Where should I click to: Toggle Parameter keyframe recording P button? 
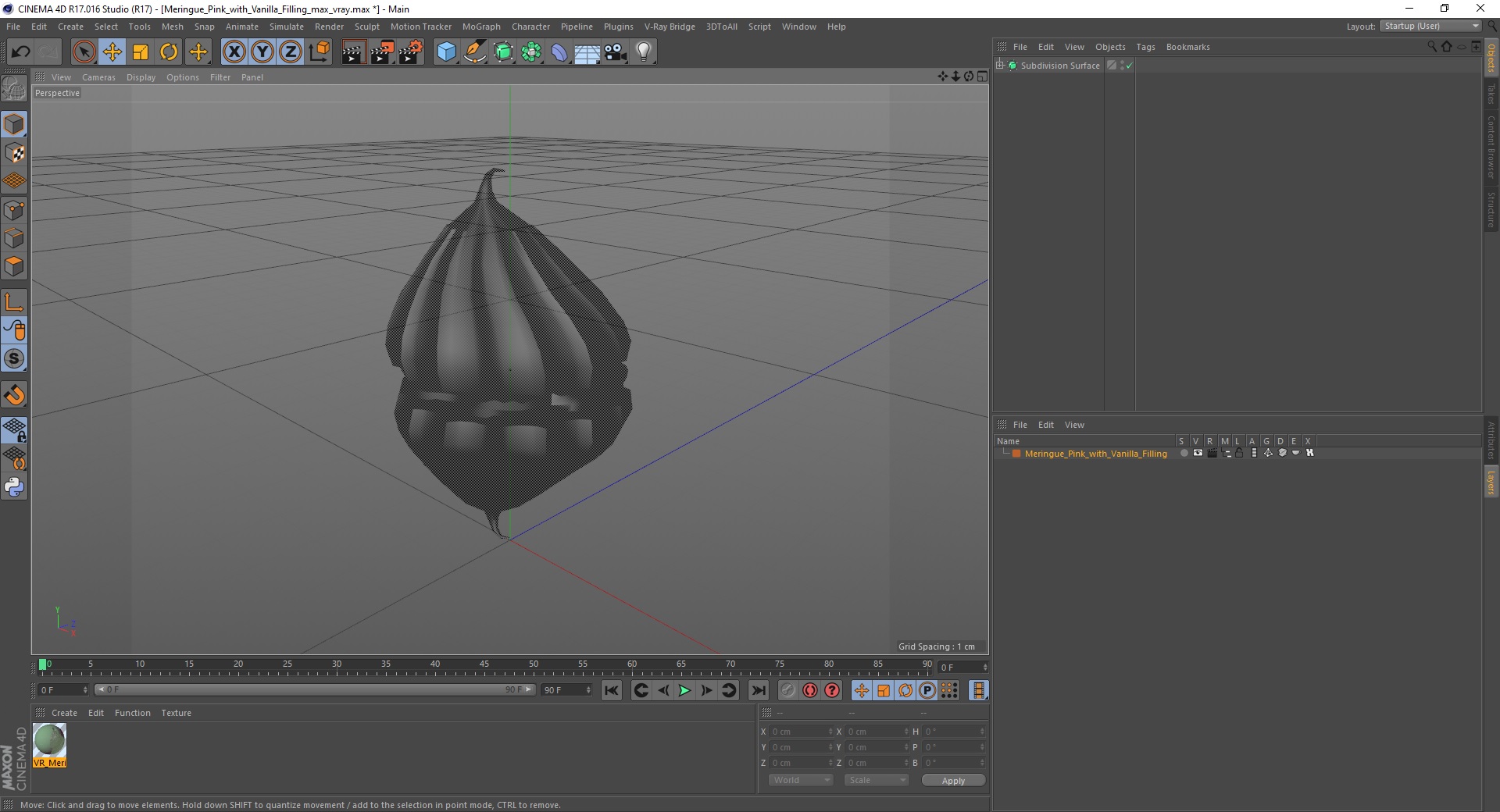[927, 690]
